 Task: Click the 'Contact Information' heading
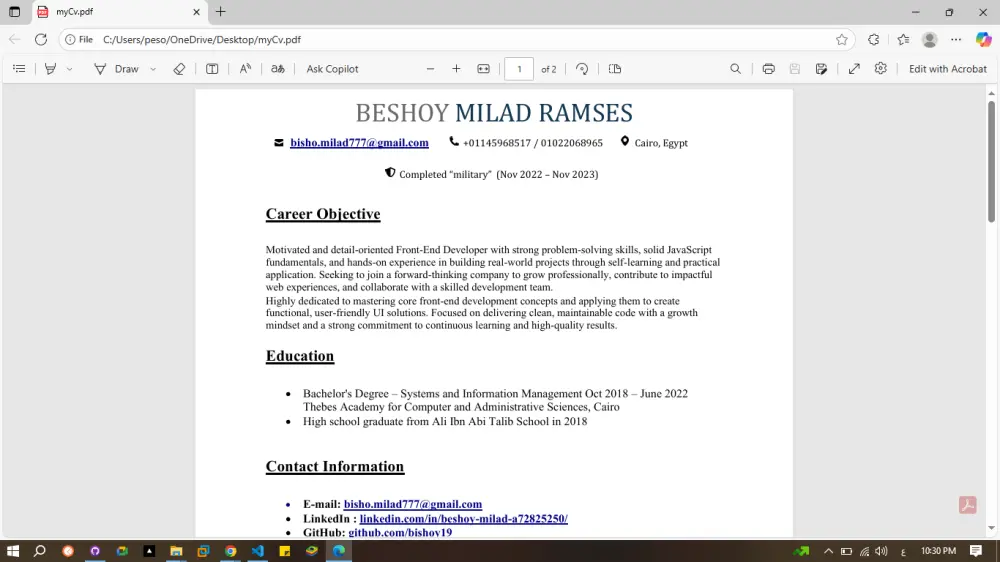335,466
